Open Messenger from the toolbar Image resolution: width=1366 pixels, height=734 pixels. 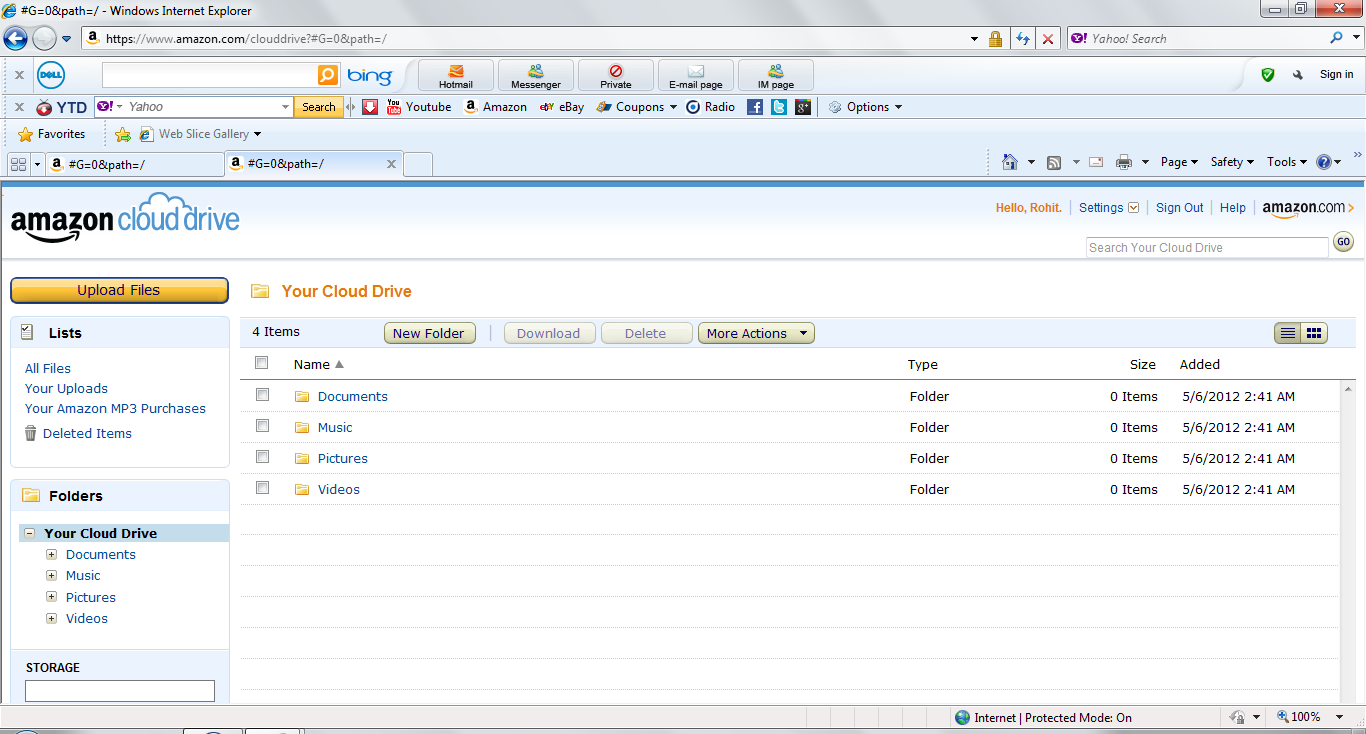(x=536, y=76)
